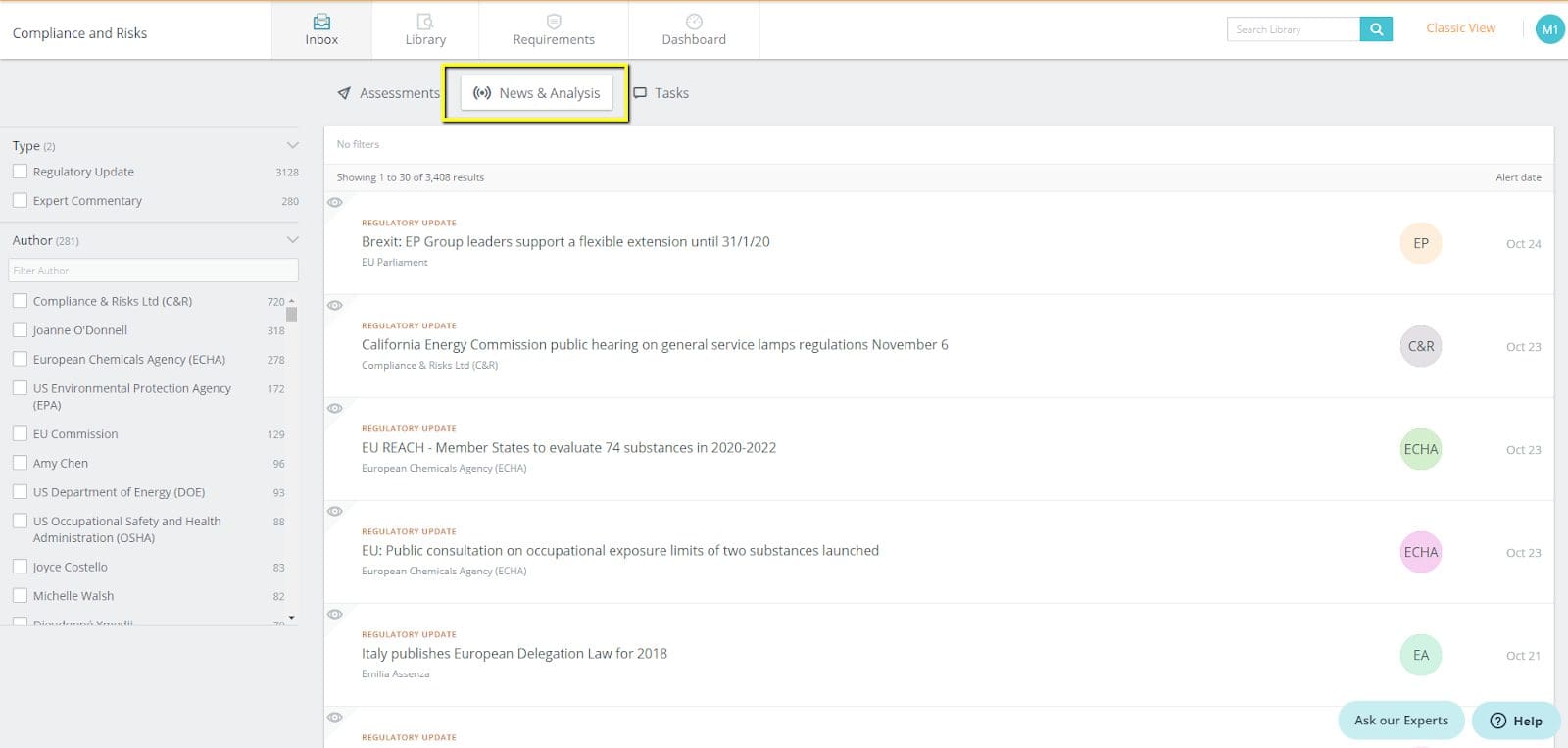This screenshot has width=1568, height=748.
Task: Go to Requirements shield icon
Action: [x=554, y=22]
